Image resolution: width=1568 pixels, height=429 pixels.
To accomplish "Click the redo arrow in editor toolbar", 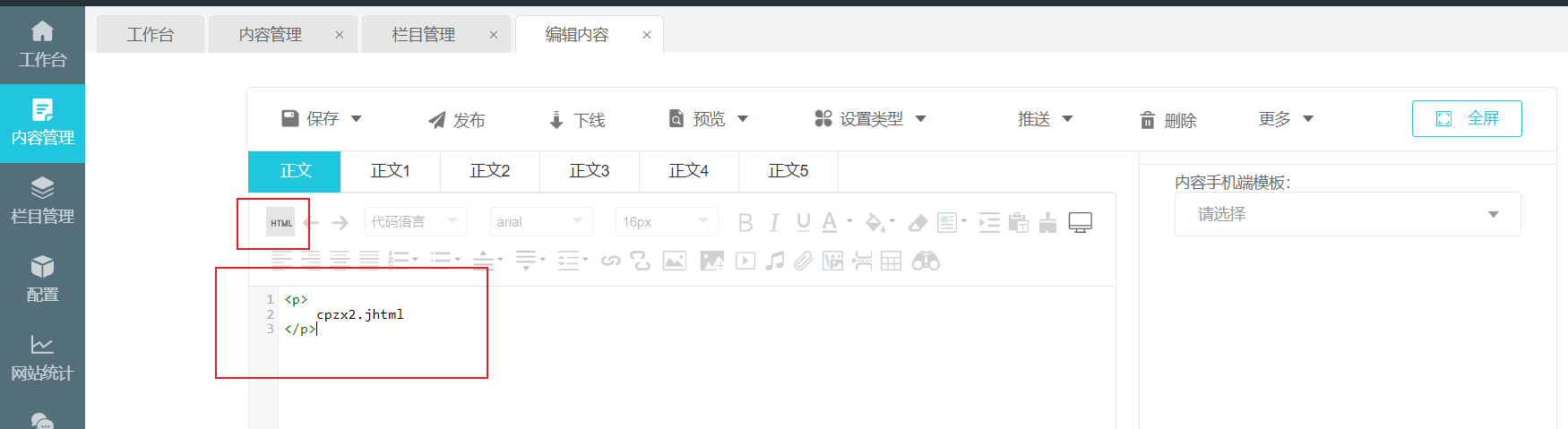I will [x=340, y=222].
